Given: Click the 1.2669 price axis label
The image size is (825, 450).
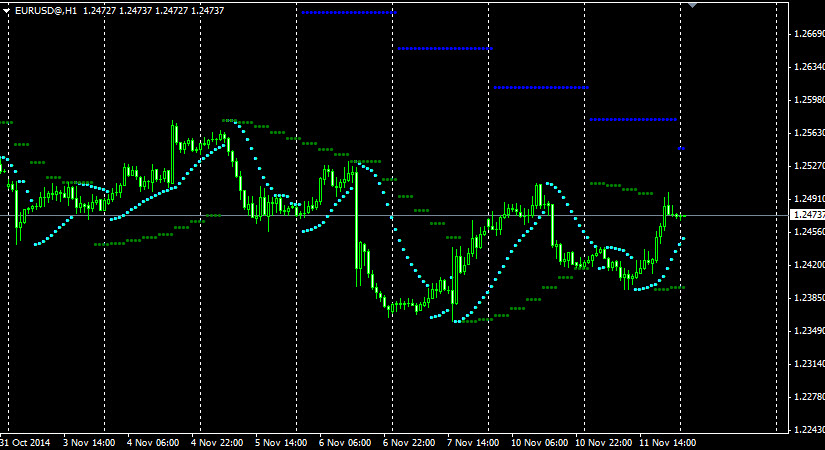Looking at the screenshot, I should click(x=809, y=34).
